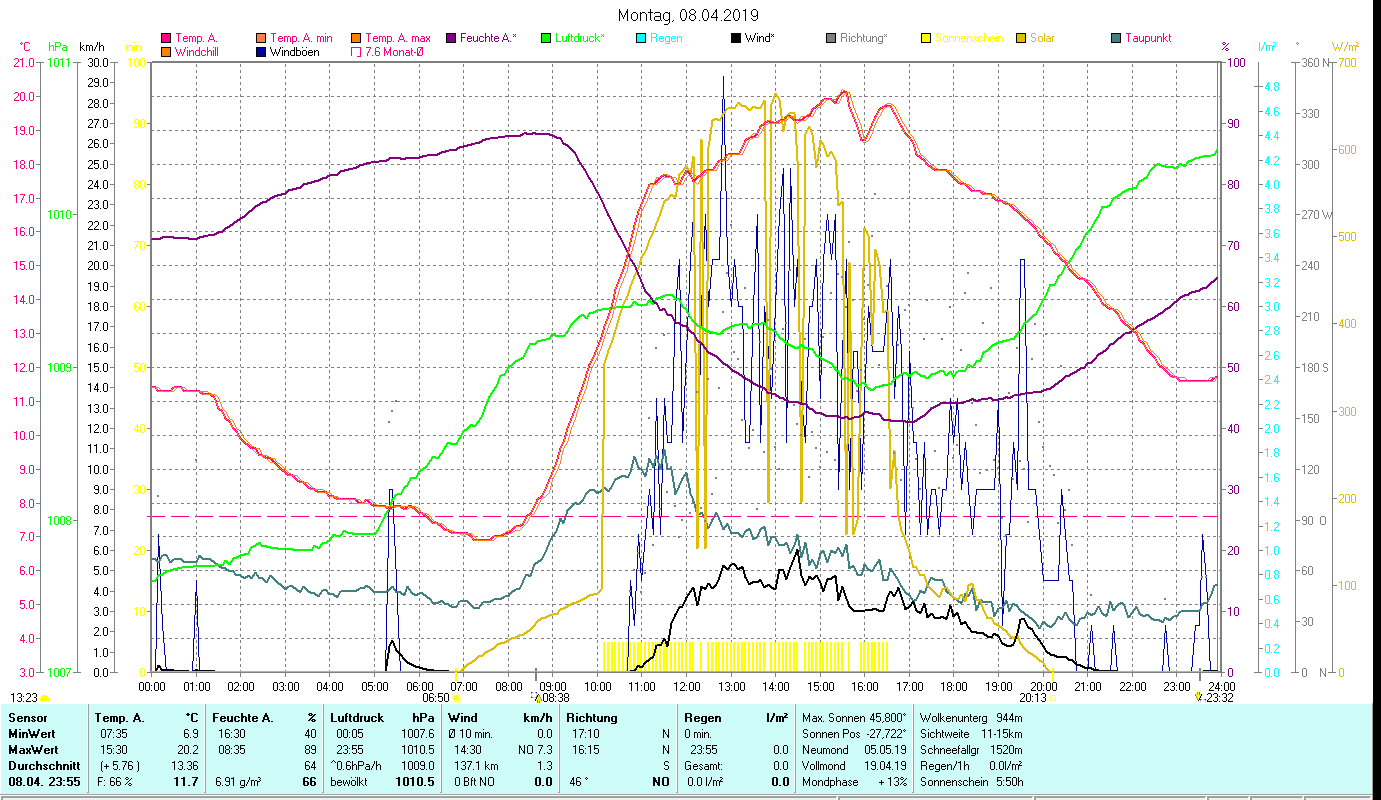The width and height of the screenshot is (1381, 800).
Task: Click the Feuchte A. column header
Action: coord(245,718)
